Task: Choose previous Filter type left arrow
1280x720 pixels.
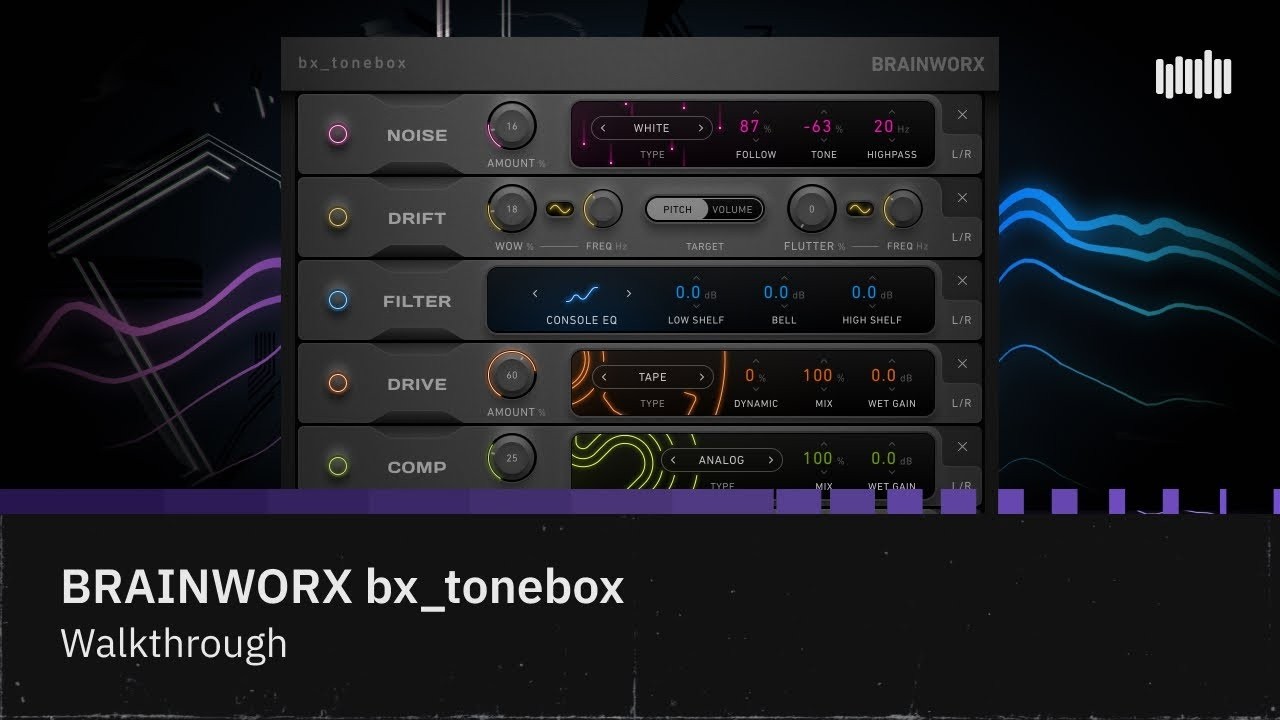Action: [535, 294]
